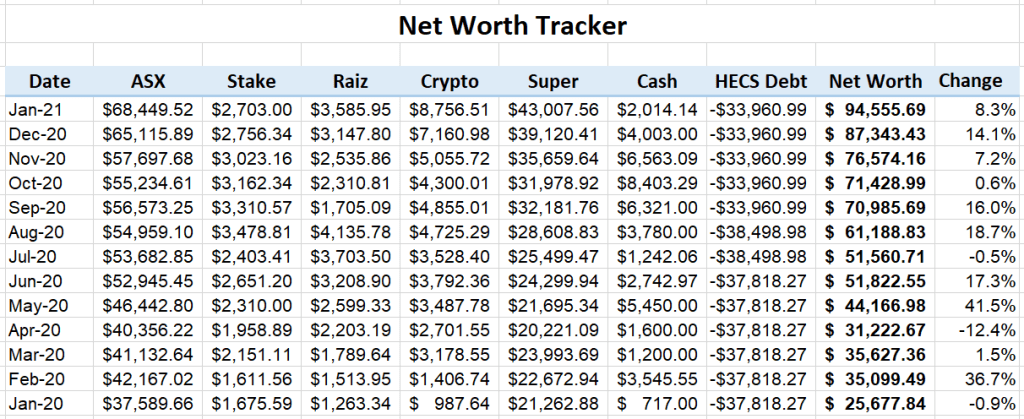Select the ASX value $65,115.89 for Dec-20
This screenshot has width=1024, height=419.
147,133
